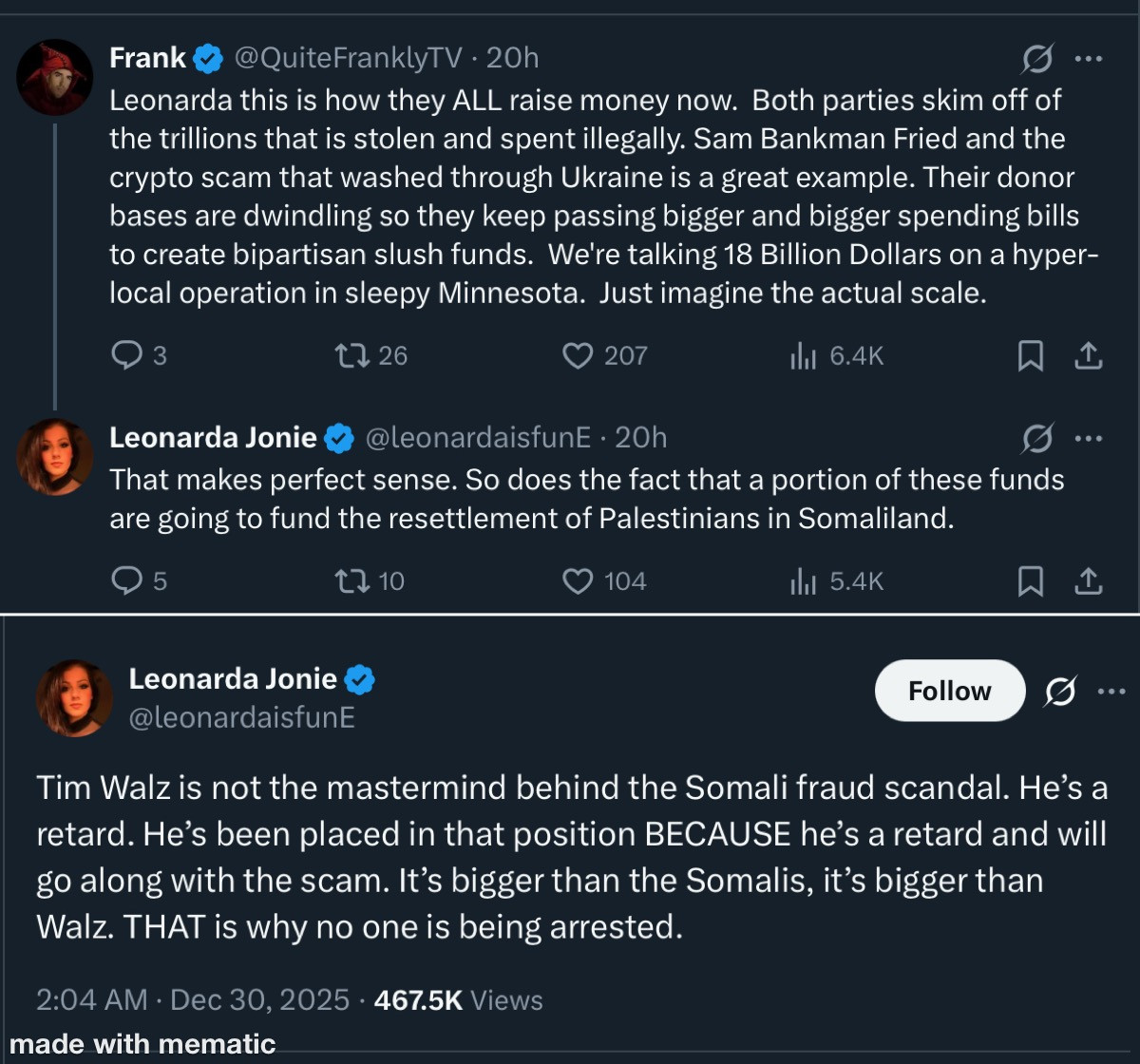
Task: Open Grok icon next to the Follow button
Action: pos(1059,693)
